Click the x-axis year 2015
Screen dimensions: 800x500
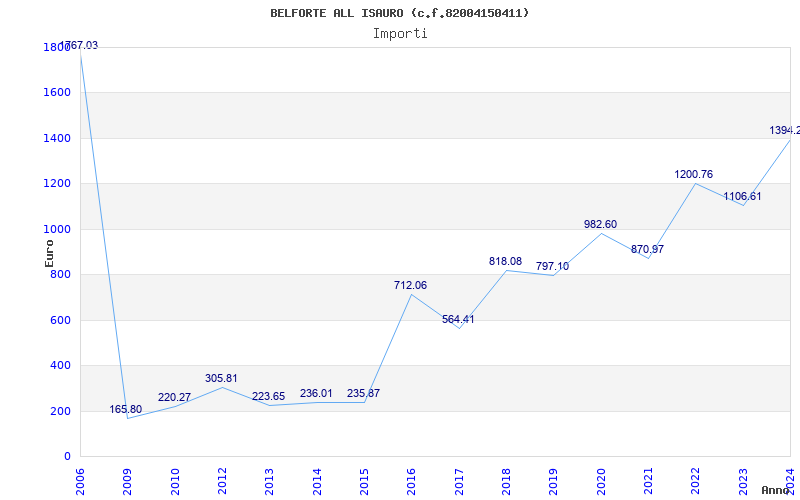tap(364, 482)
